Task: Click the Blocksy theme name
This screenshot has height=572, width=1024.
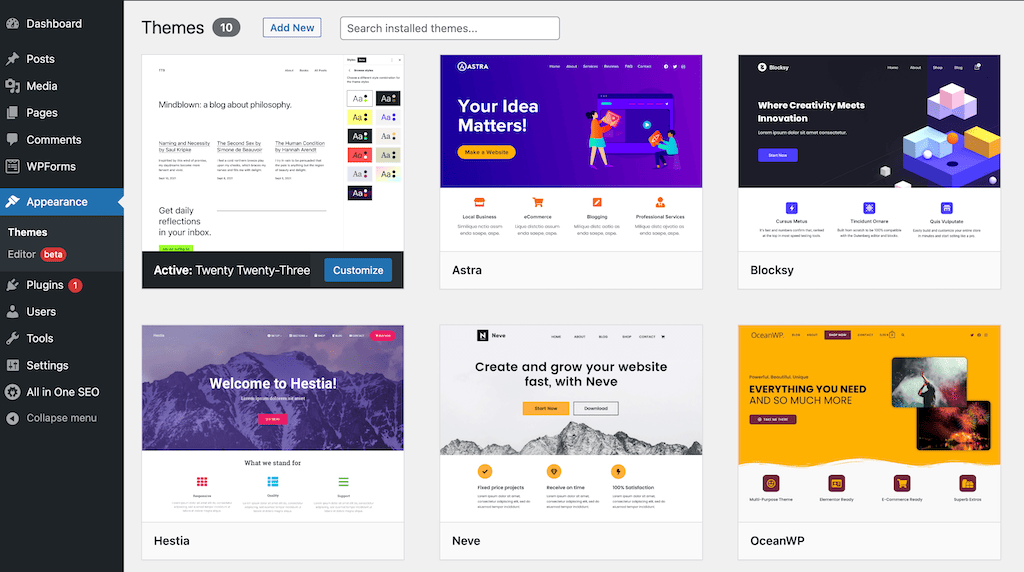Action: (772, 270)
